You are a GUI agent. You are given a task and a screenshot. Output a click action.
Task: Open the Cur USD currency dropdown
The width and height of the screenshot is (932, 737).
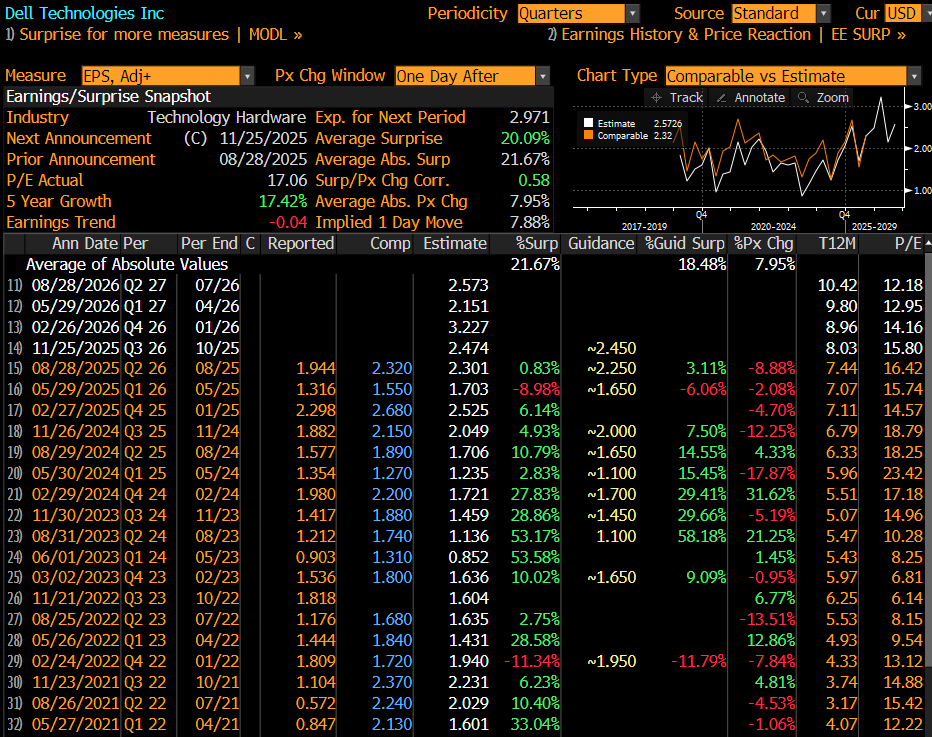coord(924,13)
